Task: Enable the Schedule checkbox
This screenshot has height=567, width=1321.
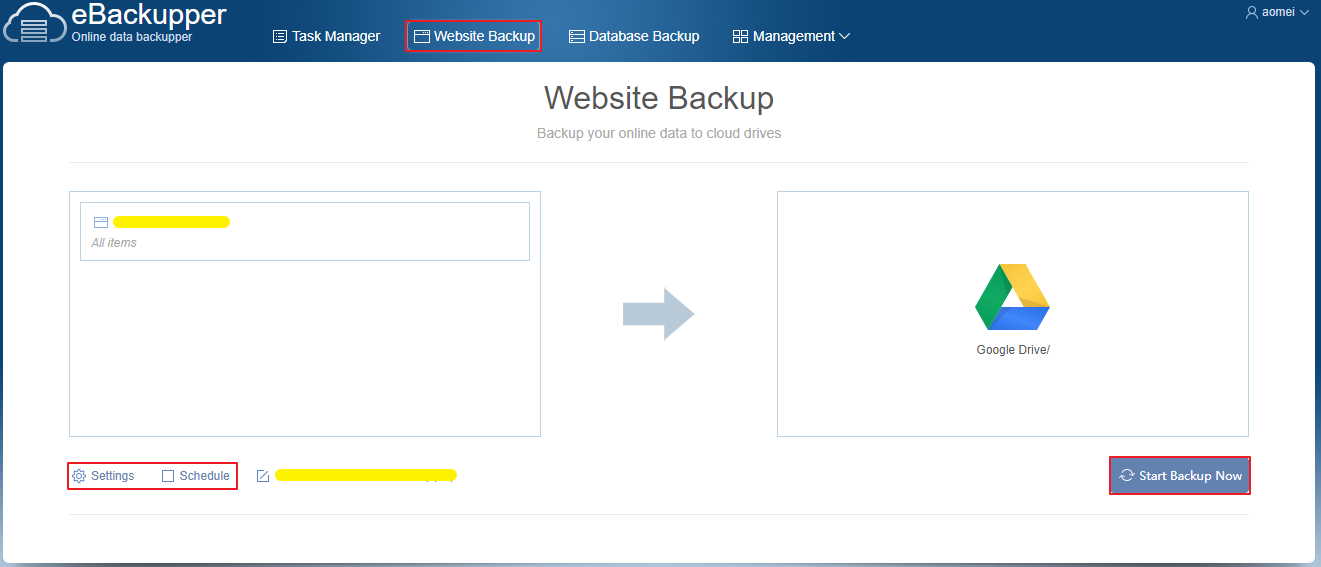Action: (168, 476)
